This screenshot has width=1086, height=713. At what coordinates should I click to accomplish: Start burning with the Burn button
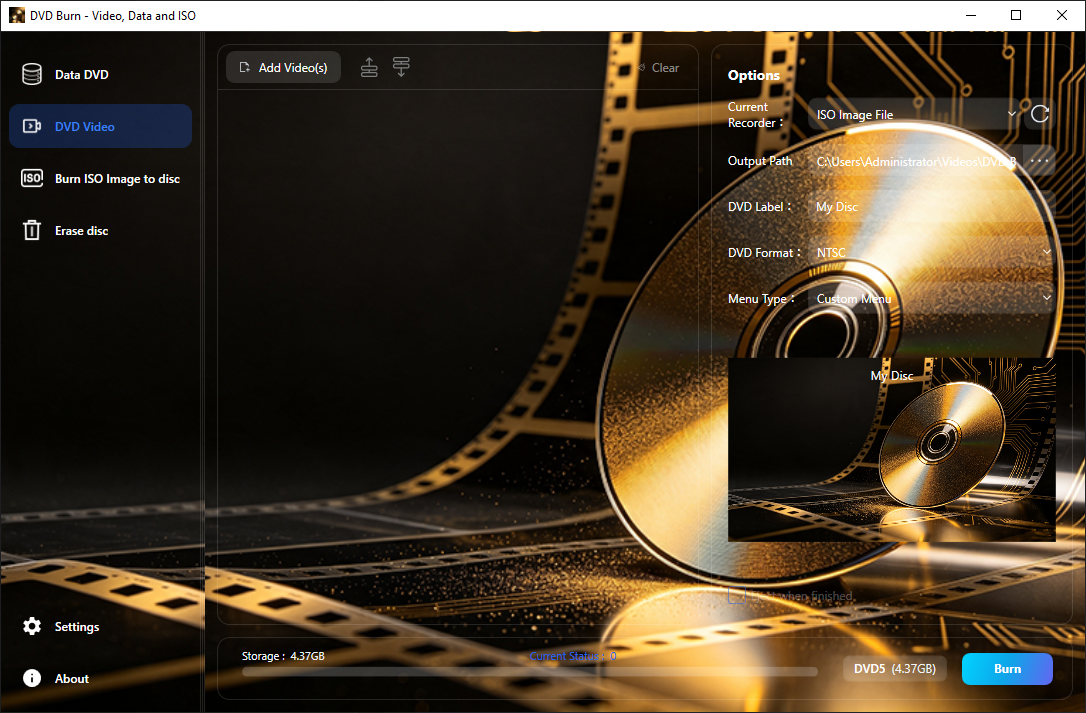coord(1007,669)
